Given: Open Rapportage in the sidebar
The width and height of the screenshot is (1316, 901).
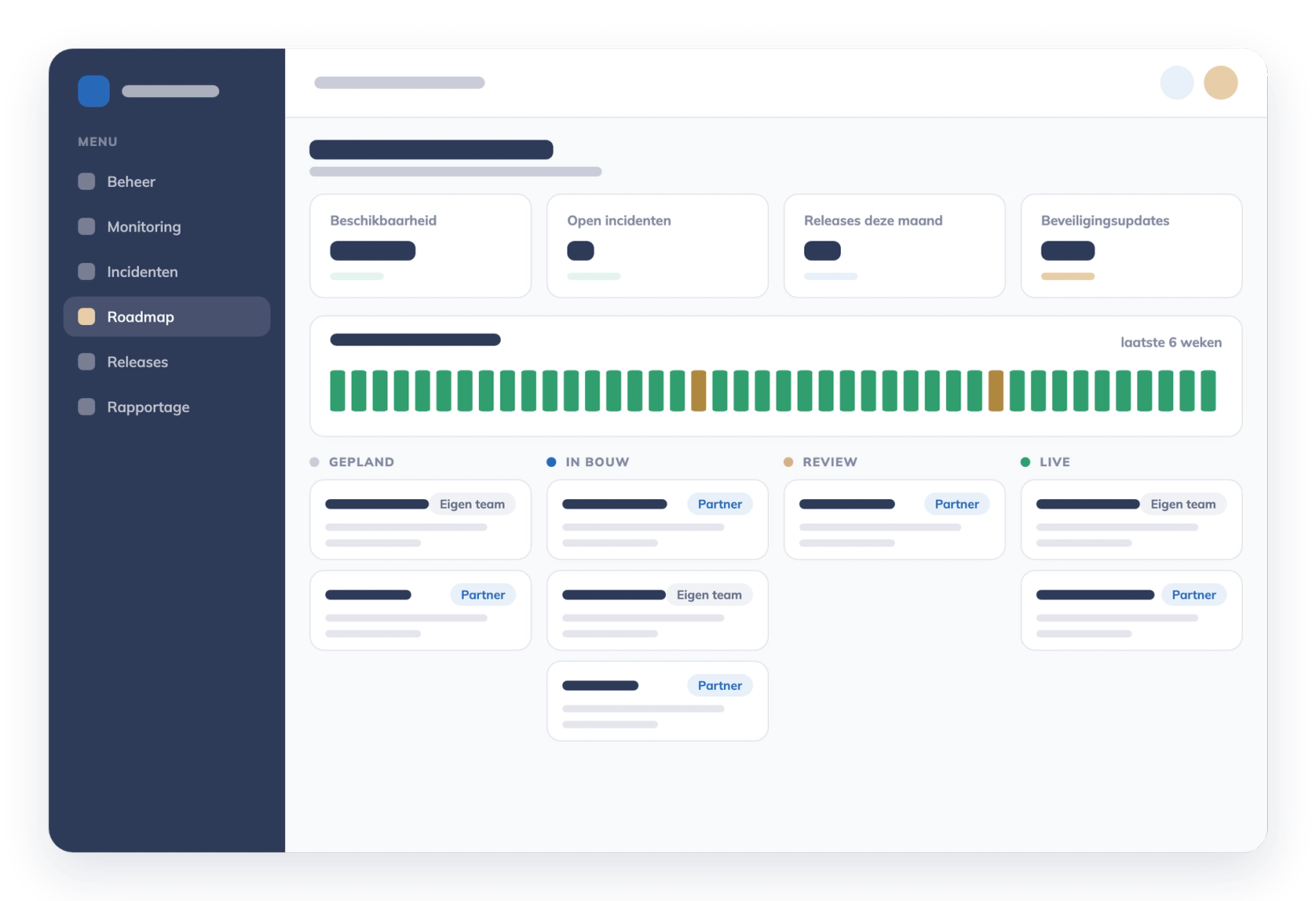Looking at the screenshot, I should click(x=166, y=406).
